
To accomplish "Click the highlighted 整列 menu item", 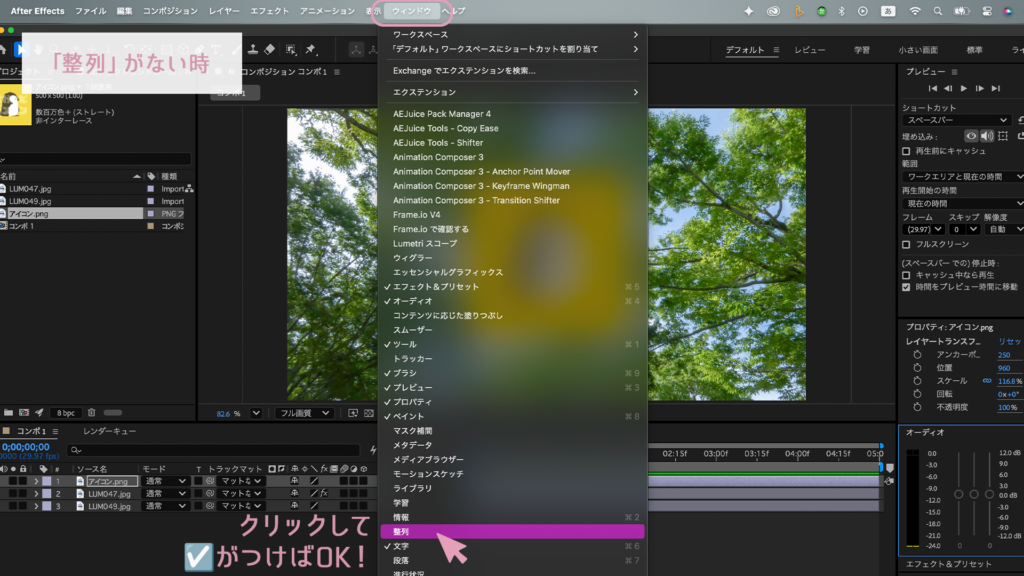I will 512,532.
